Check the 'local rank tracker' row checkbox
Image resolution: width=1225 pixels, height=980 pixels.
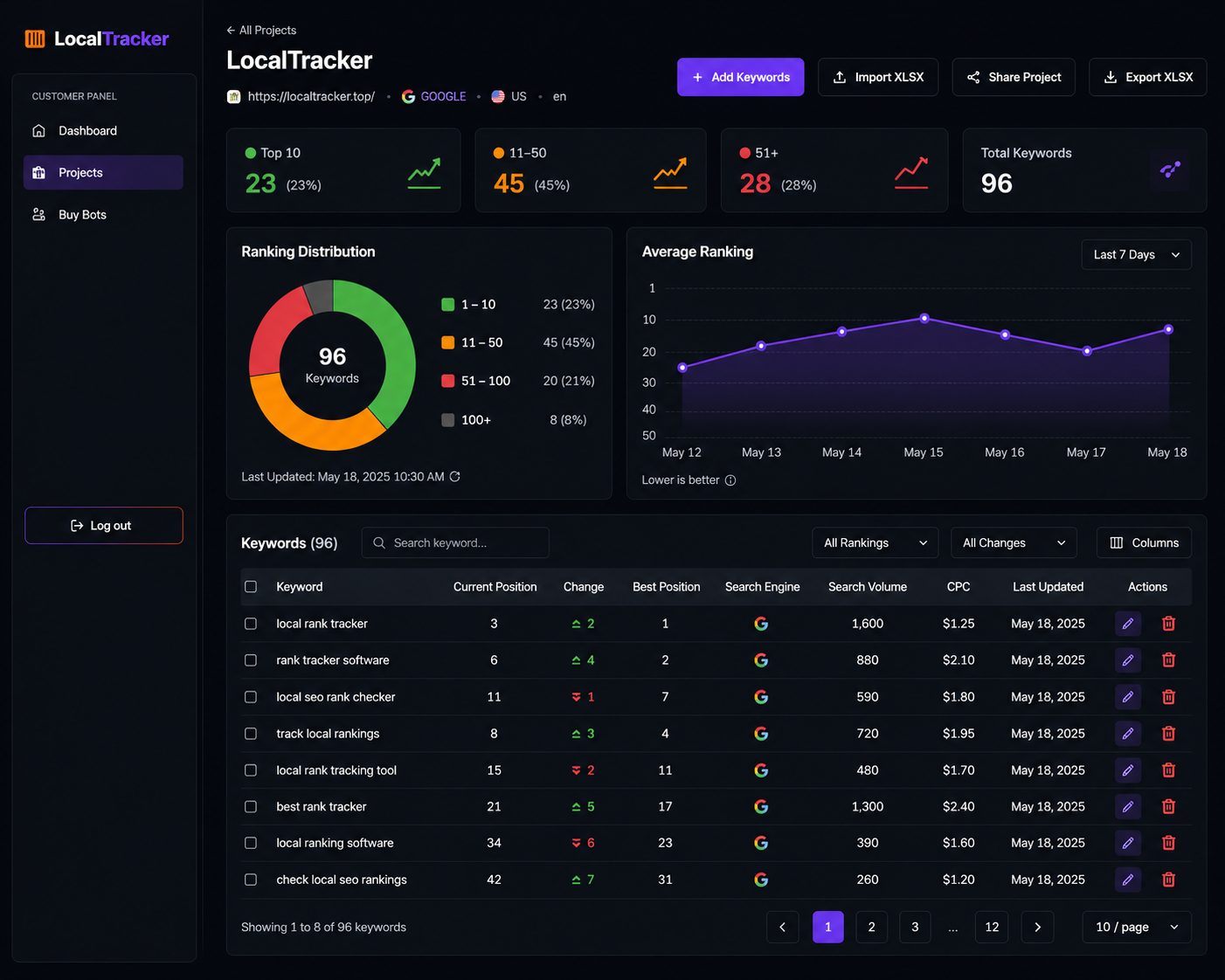[x=251, y=624]
